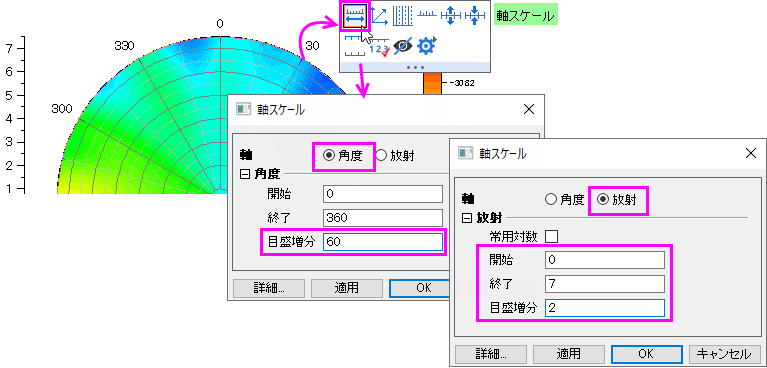
Task: Click OK button in front 軸スケール dialog
Action: click(x=646, y=353)
